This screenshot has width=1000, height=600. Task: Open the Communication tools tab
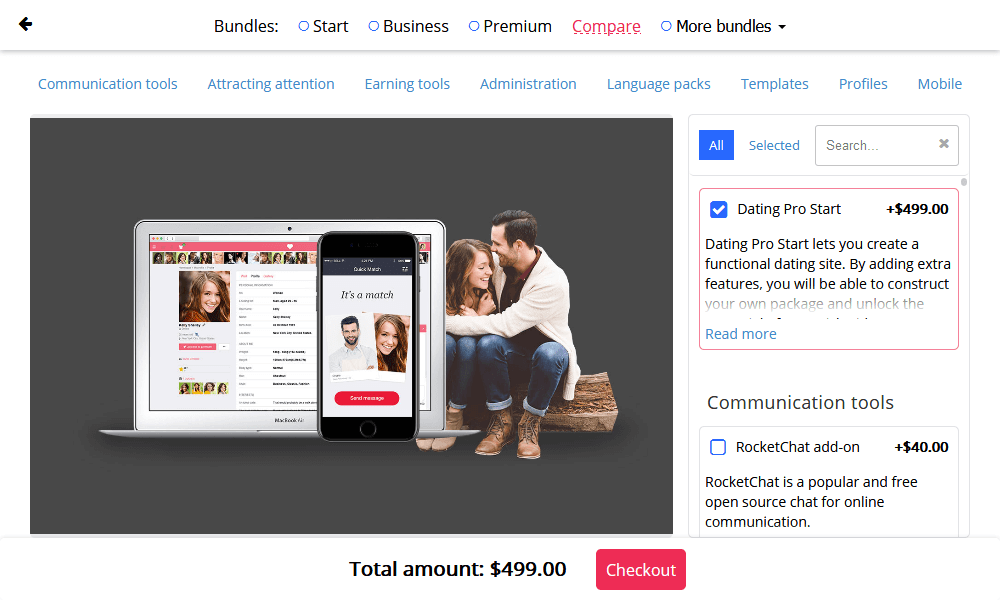[x=108, y=84]
